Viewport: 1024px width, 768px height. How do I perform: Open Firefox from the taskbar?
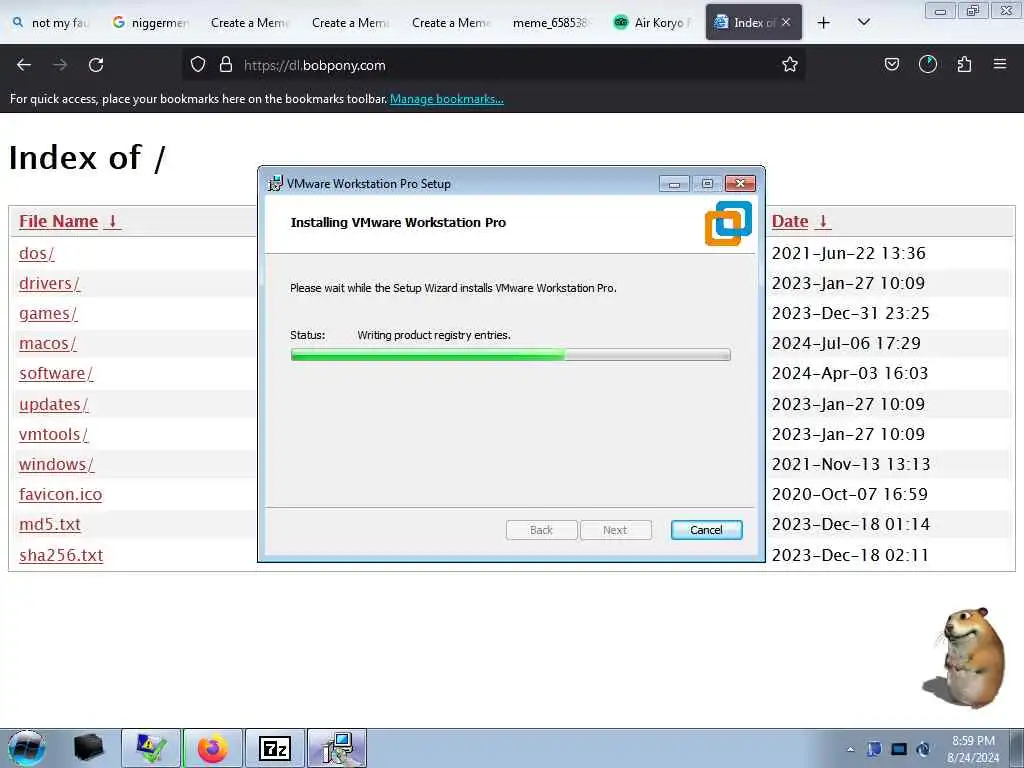click(x=213, y=748)
